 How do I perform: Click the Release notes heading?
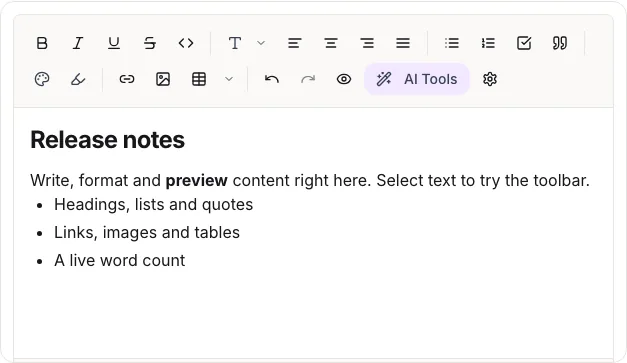108,140
